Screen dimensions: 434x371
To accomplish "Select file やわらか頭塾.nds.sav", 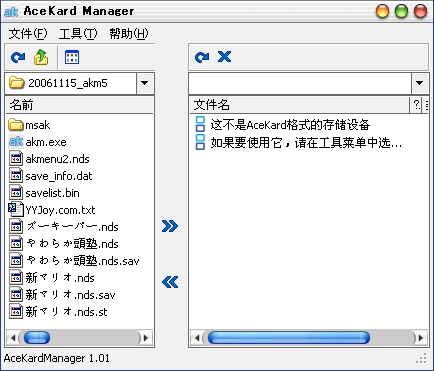I will [x=83, y=261].
